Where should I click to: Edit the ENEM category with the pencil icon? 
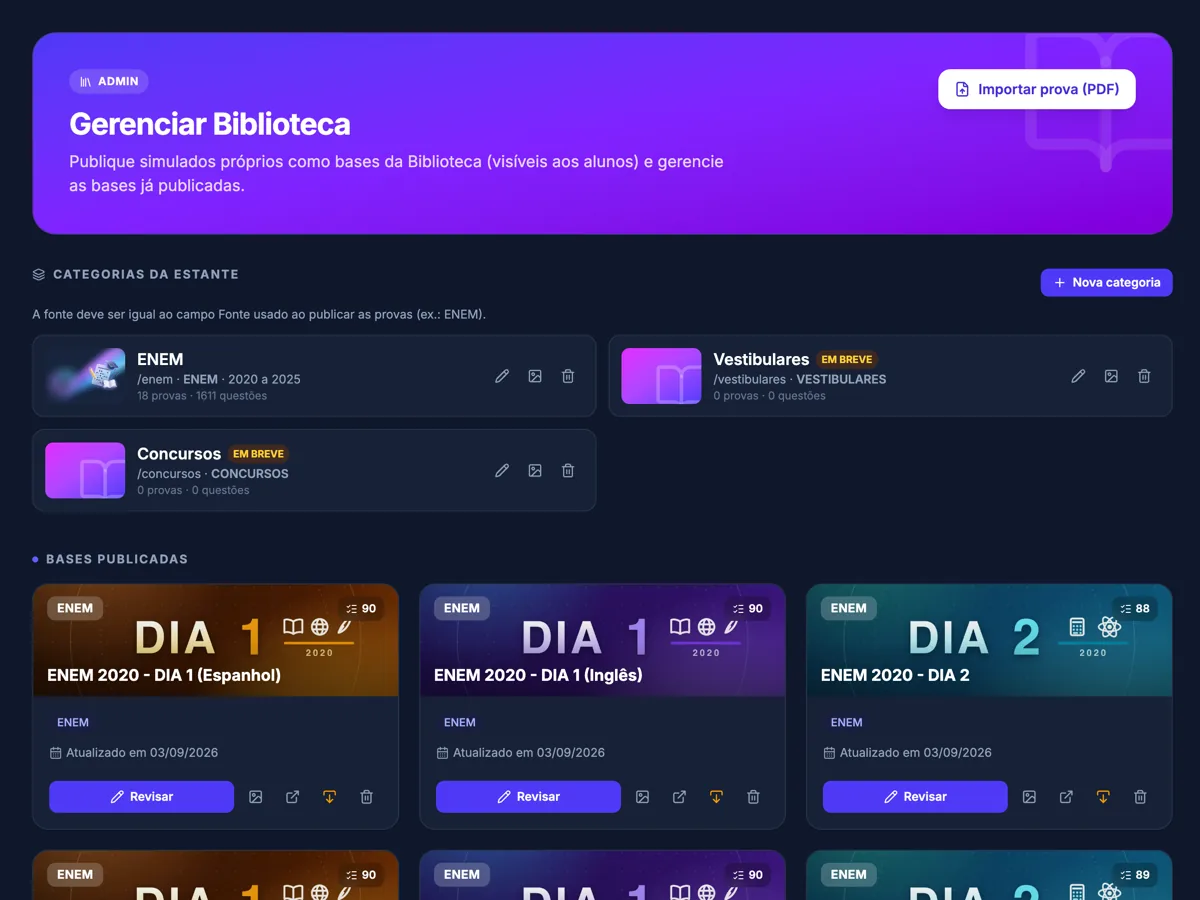pyautogui.click(x=502, y=376)
